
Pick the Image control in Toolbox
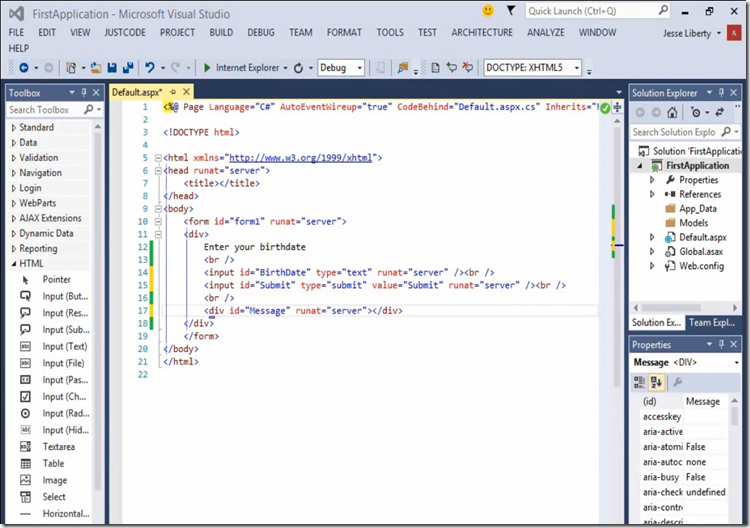[x=55, y=480]
